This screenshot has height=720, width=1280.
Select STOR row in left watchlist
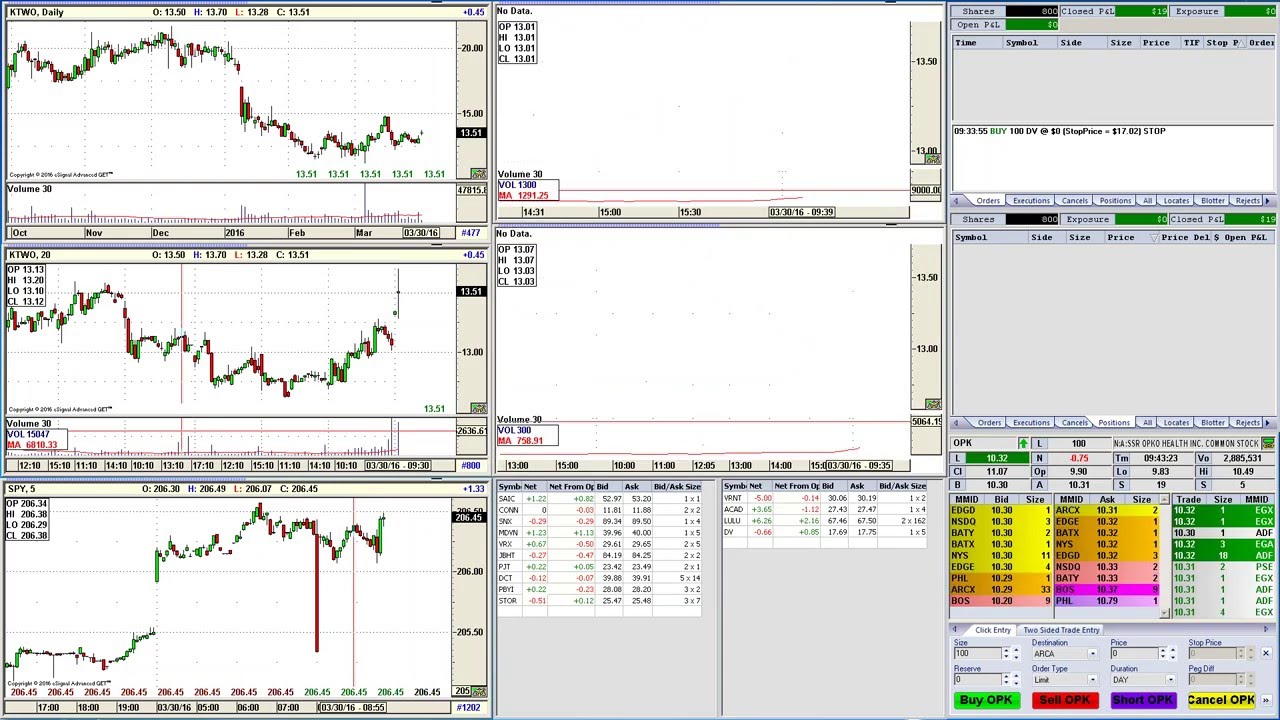[601, 601]
